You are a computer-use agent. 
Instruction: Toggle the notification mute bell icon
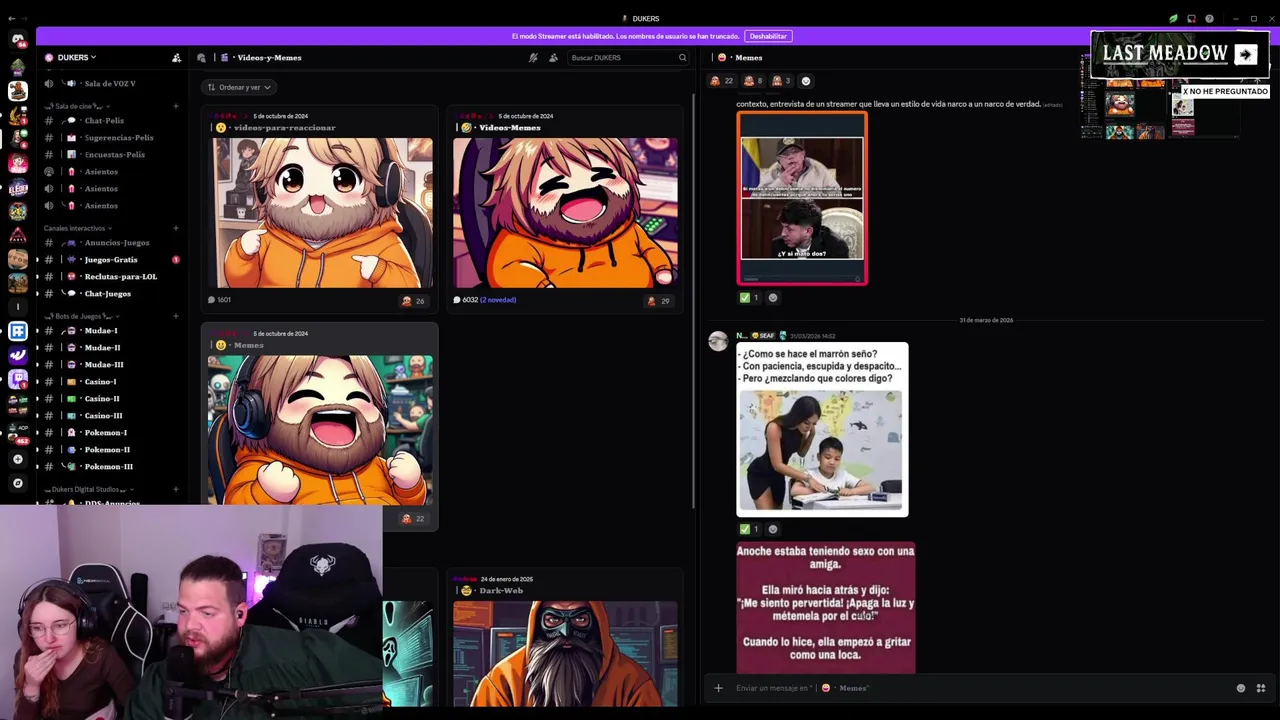tap(533, 58)
